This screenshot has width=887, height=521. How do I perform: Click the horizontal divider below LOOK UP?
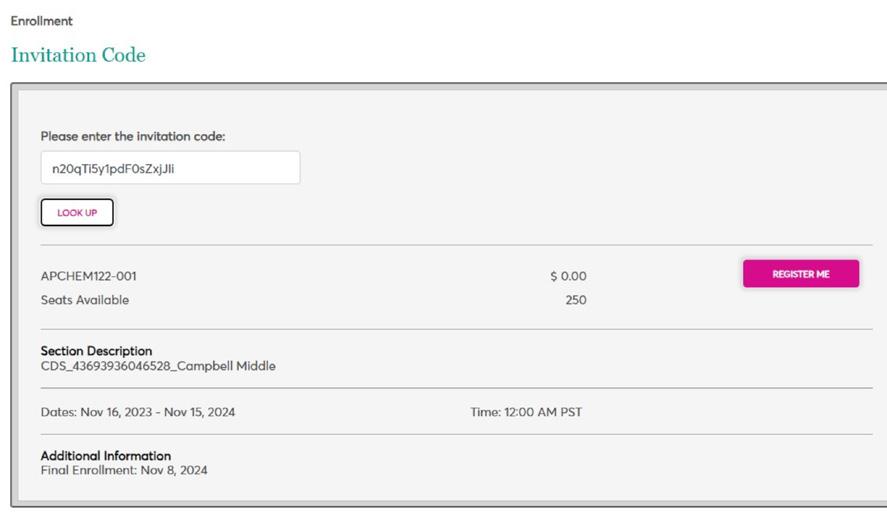point(456,245)
